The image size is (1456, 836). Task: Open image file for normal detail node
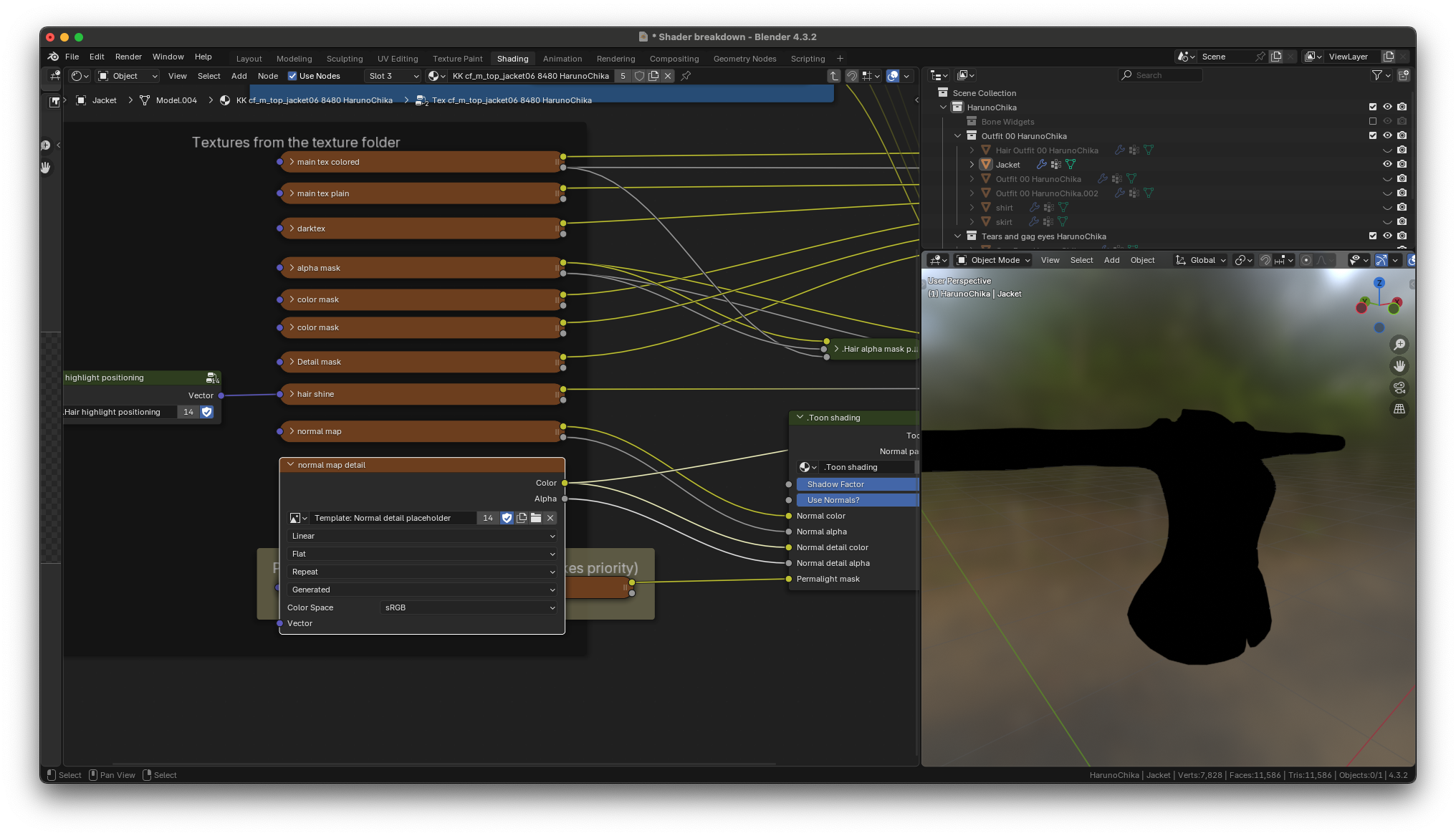point(536,518)
